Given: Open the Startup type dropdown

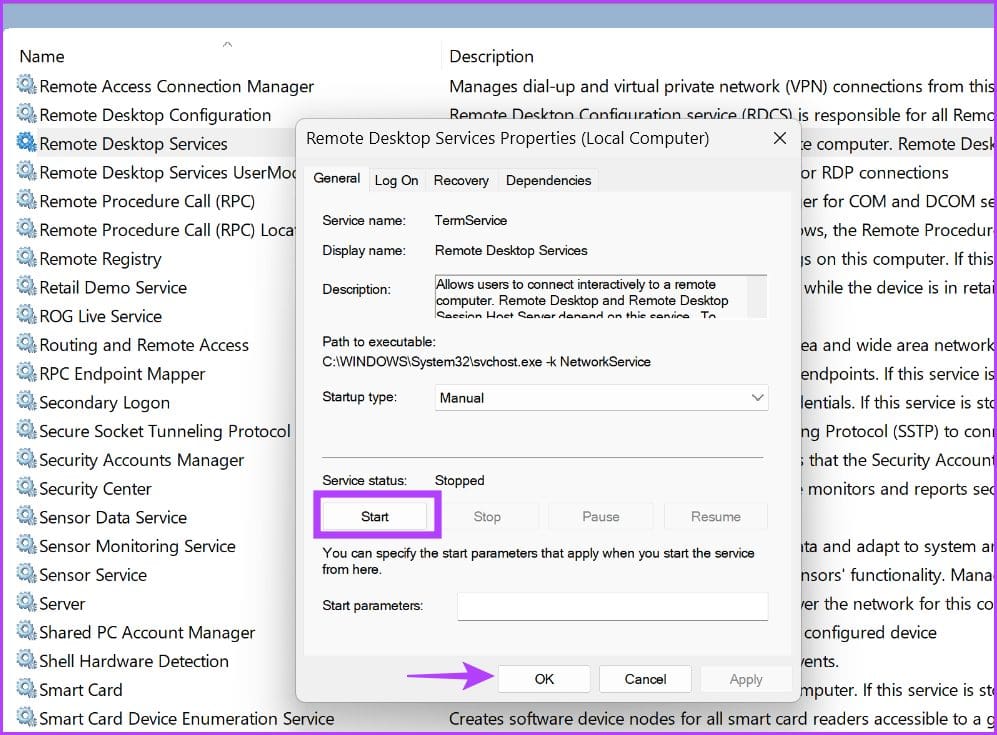Looking at the screenshot, I should click(602, 398).
